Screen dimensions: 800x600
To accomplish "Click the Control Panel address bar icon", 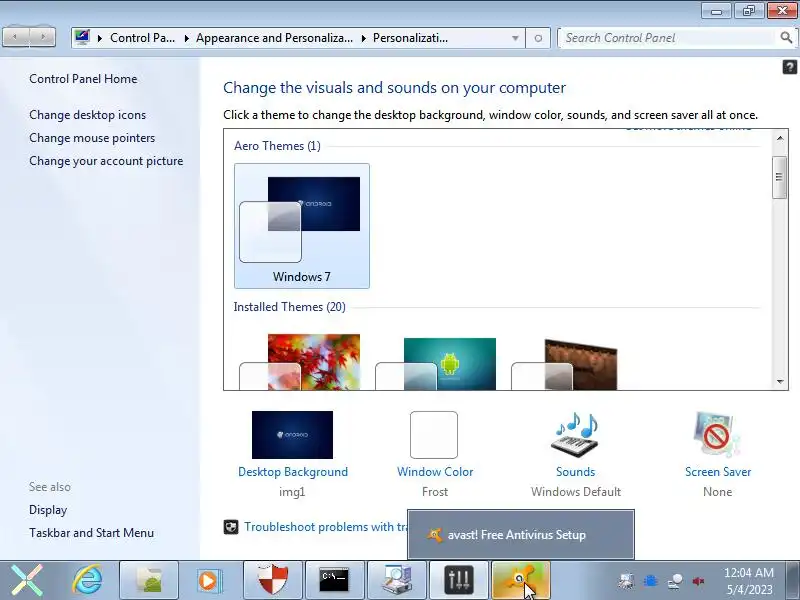I will click(82, 37).
